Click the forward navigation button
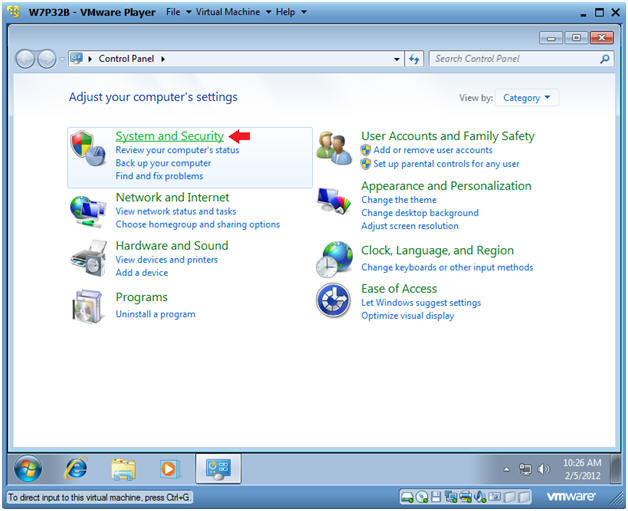 pyautogui.click(x=46, y=59)
